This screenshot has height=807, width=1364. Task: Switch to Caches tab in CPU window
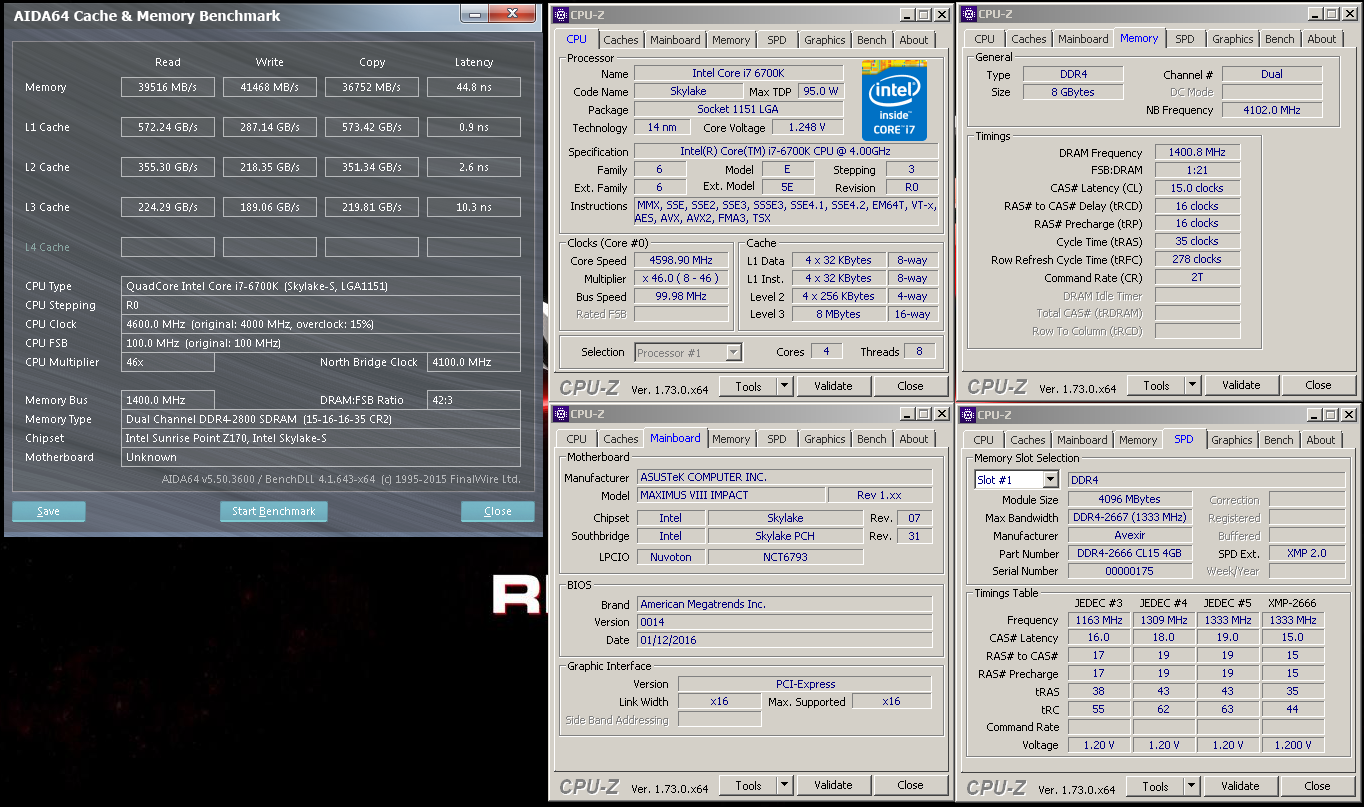pos(621,40)
